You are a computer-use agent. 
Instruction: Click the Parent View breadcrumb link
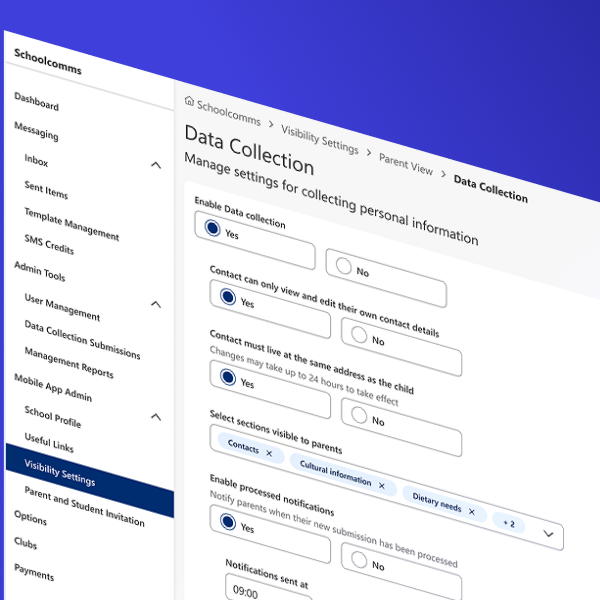407,164
